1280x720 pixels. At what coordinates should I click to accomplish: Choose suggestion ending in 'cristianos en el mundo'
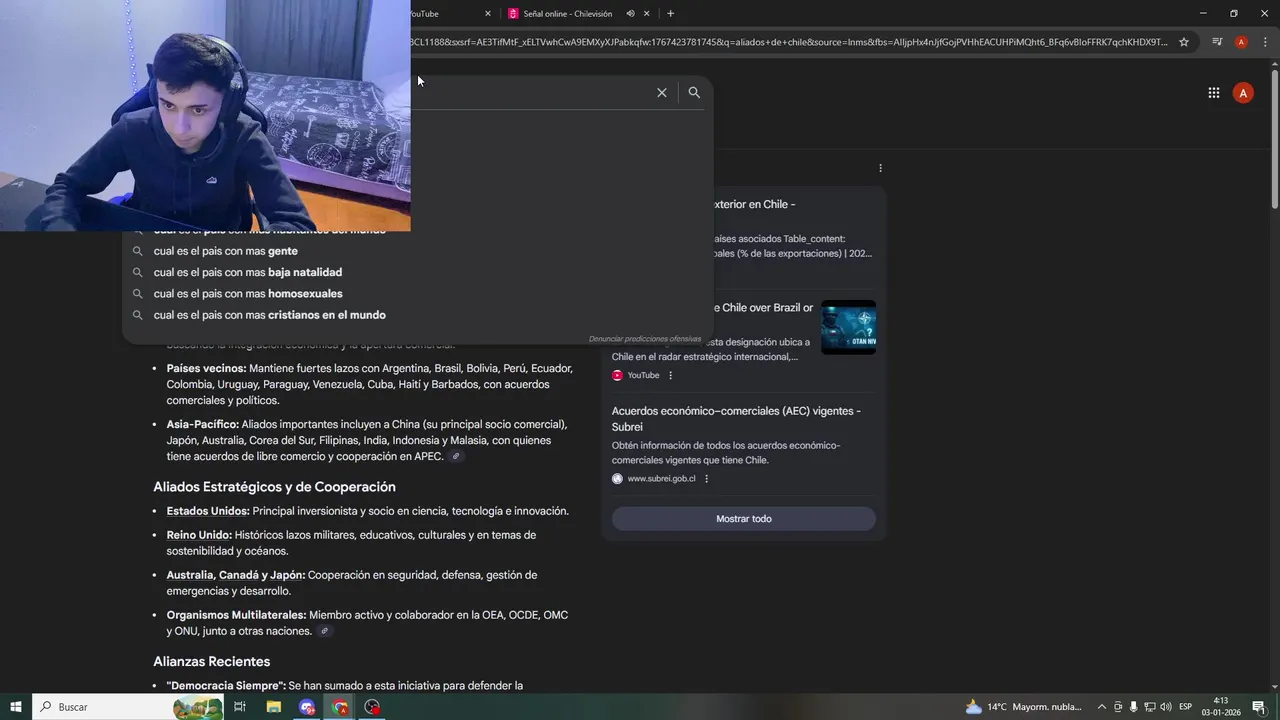(x=417, y=315)
